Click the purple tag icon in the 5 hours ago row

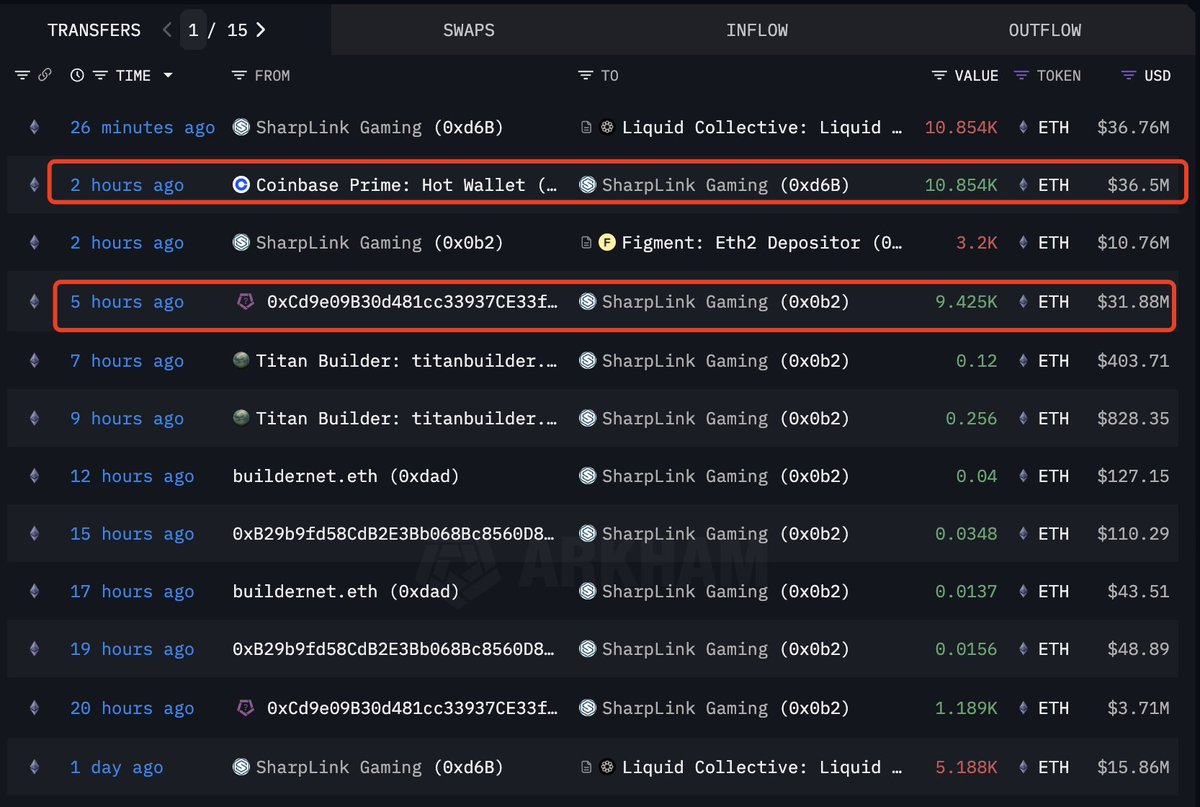tap(244, 301)
